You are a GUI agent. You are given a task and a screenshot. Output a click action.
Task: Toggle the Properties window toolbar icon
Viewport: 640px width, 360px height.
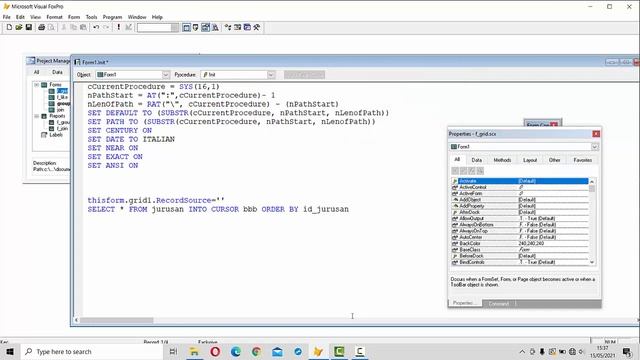[x=205, y=27]
